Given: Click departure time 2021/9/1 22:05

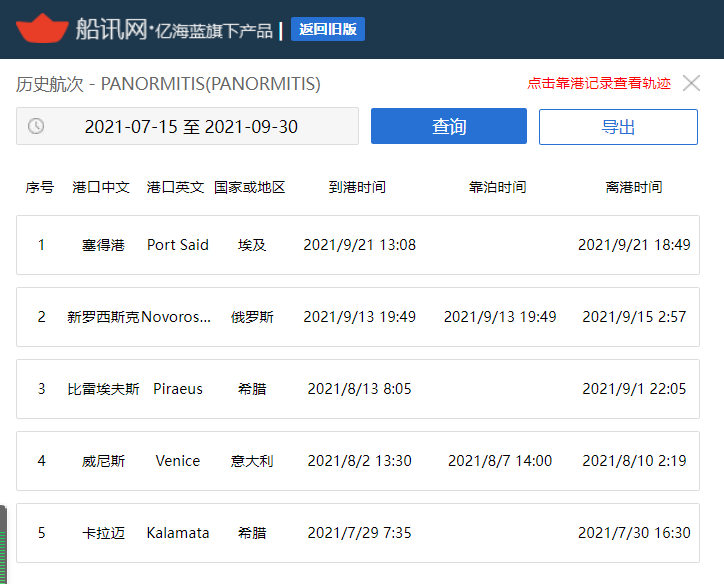Looking at the screenshot, I should point(634,389).
